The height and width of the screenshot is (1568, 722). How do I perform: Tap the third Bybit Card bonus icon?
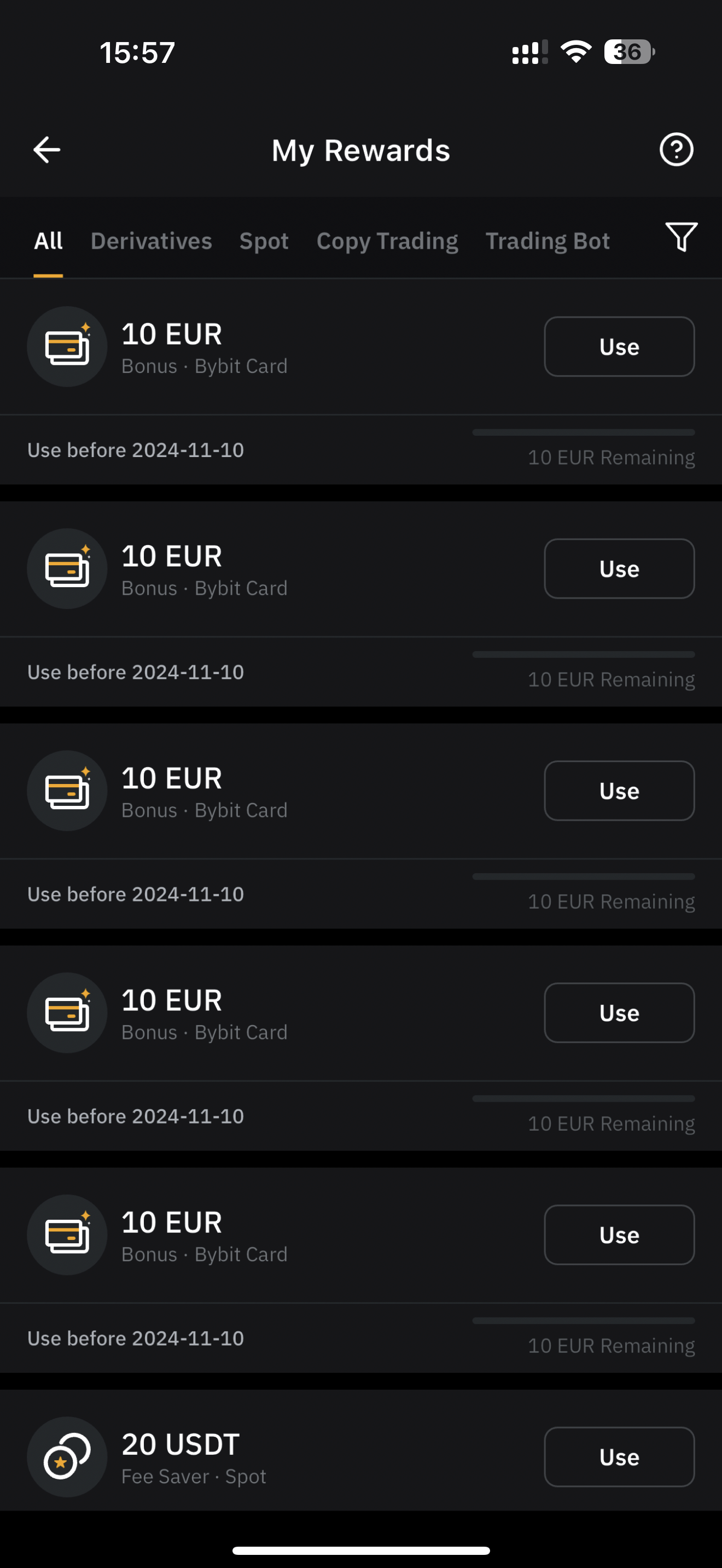point(68,791)
